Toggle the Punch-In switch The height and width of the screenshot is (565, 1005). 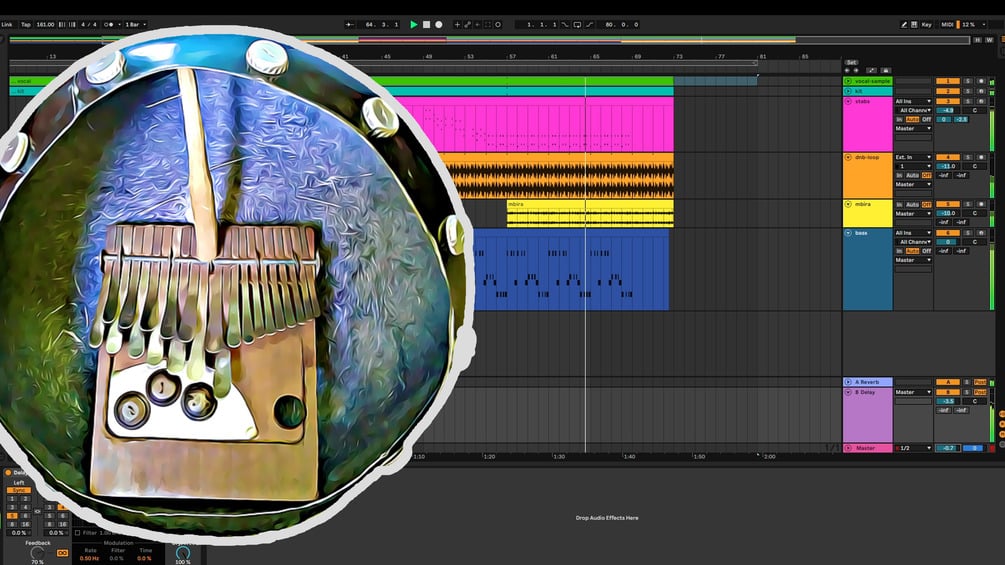pyautogui.click(x=564, y=24)
